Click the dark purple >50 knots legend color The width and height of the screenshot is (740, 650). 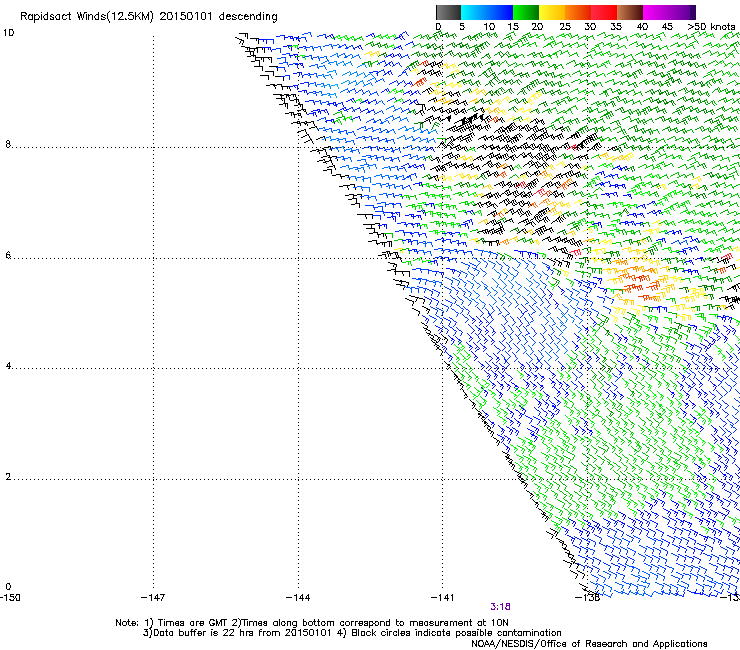(x=693, y=12)
